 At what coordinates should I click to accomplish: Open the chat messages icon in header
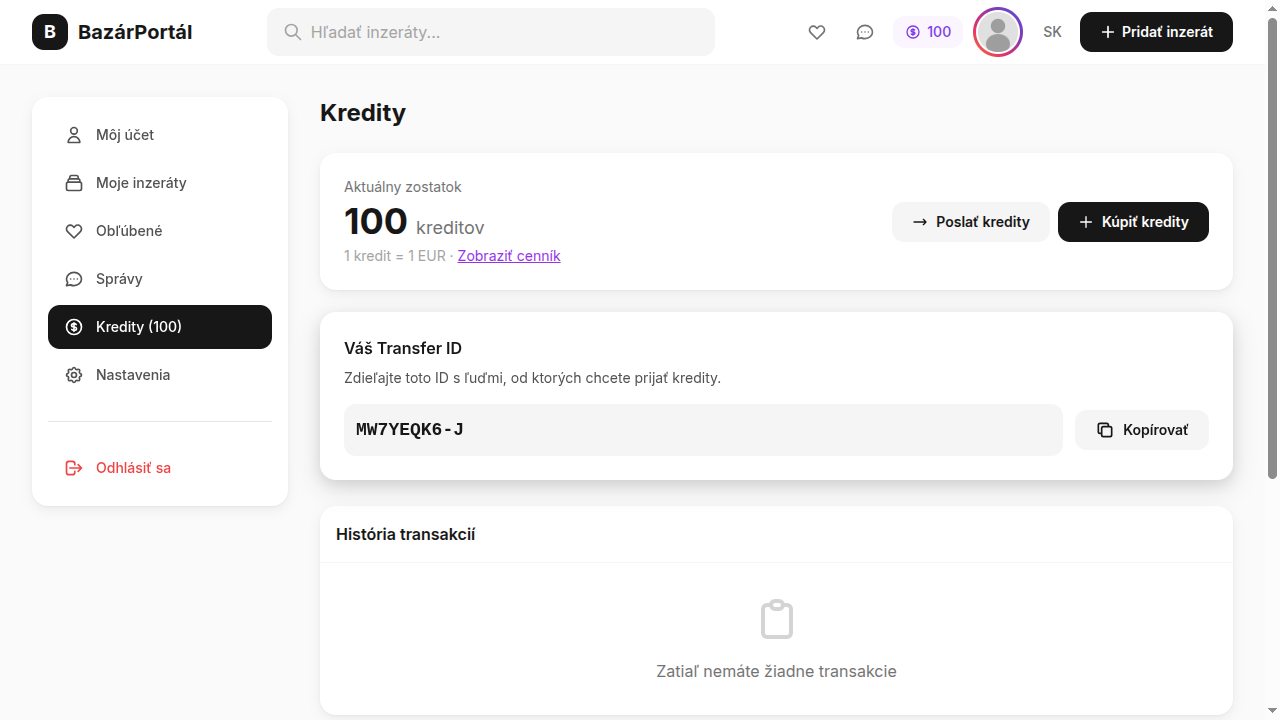[864, 32]
